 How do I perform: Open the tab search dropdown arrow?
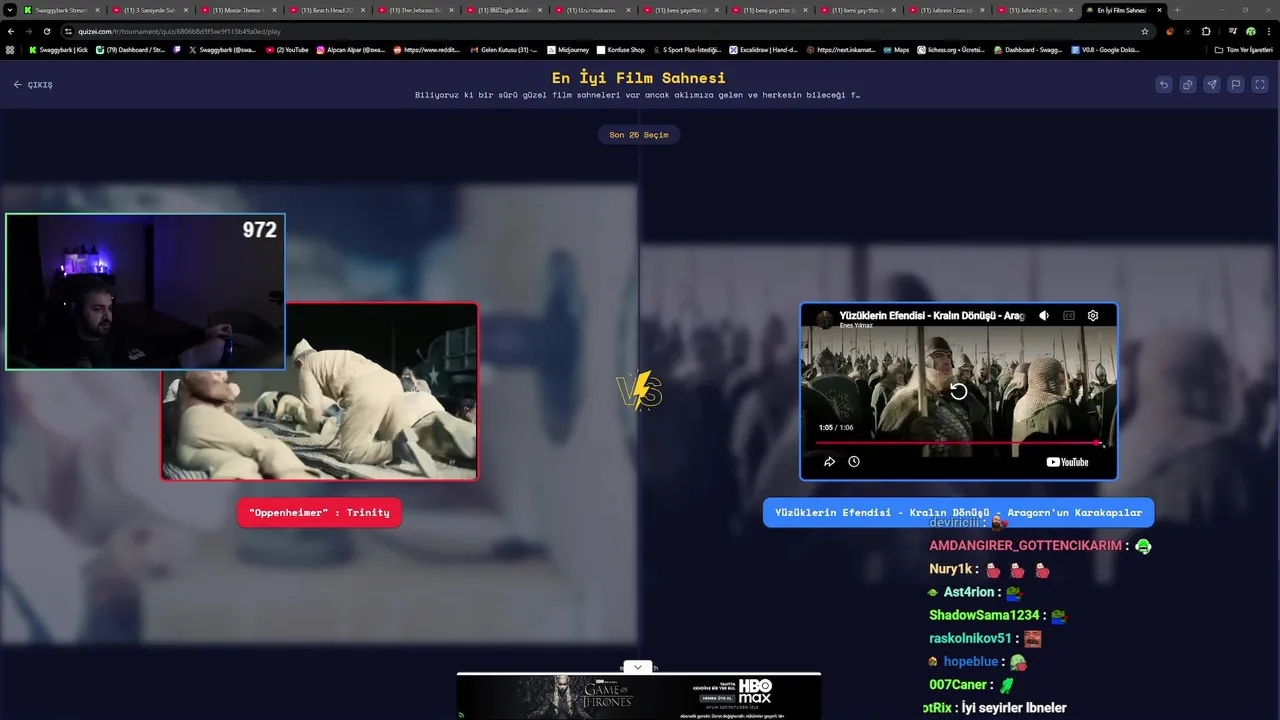pos(9,10)
